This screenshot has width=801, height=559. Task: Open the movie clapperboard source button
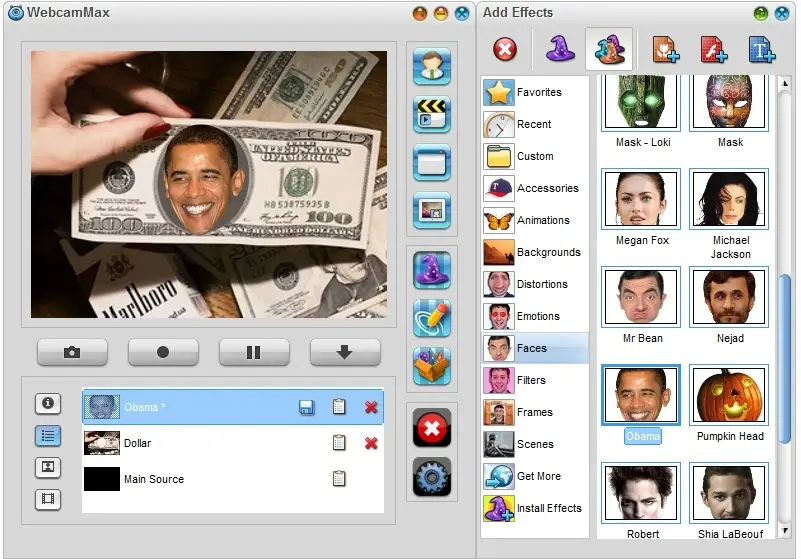coord(432,114)
